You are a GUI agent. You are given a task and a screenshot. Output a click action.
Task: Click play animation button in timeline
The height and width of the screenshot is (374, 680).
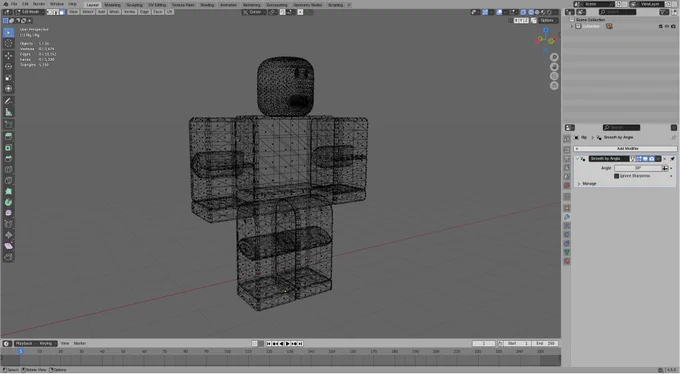tap(287, 343)
